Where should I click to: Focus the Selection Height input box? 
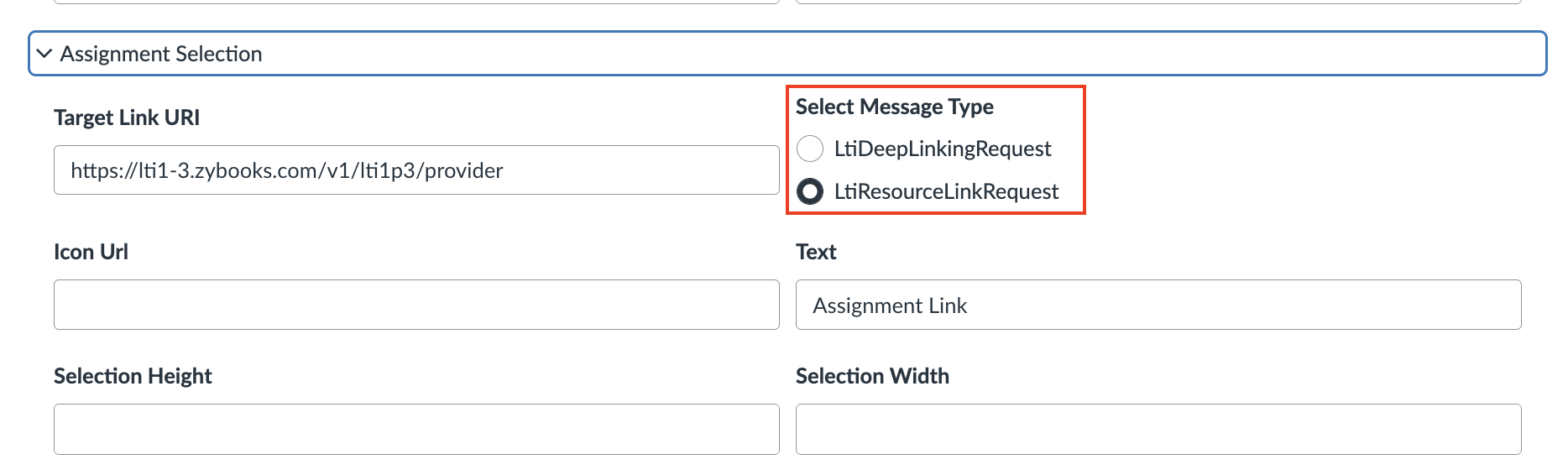[416, 429]
